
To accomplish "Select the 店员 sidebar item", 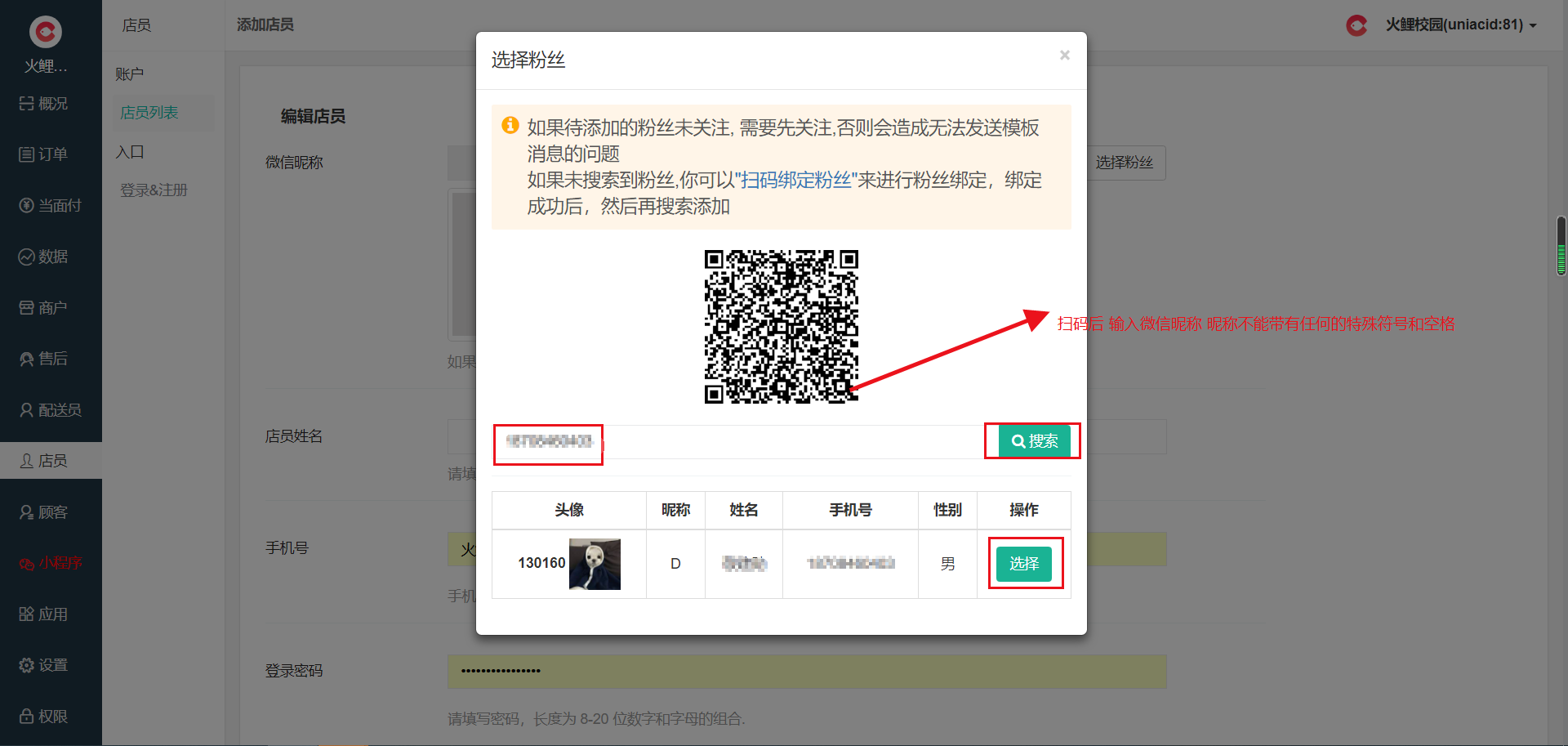I will (x=51, y=461).
